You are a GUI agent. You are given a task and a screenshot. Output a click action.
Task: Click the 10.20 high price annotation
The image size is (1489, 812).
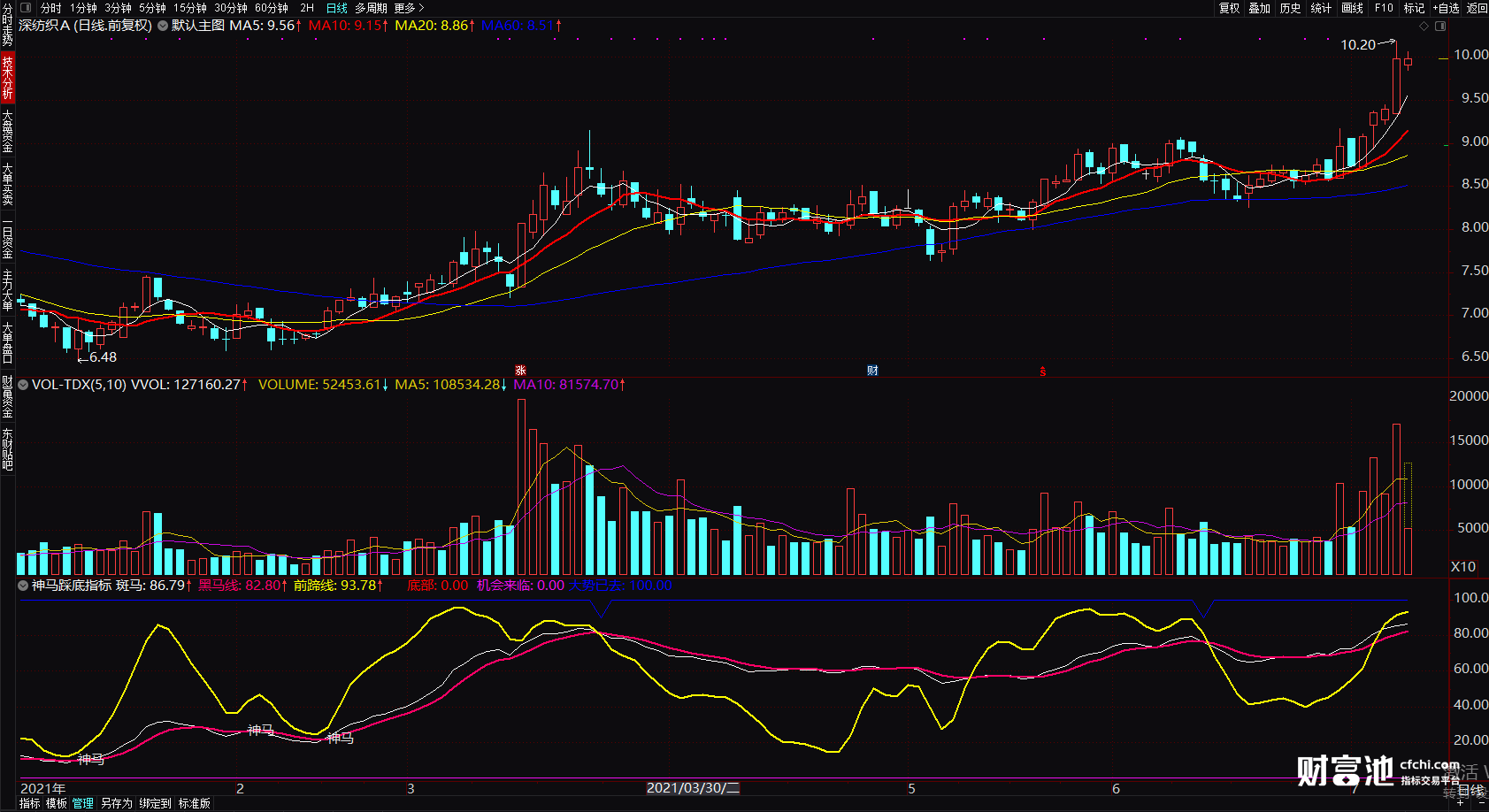tap(1358, 45)
